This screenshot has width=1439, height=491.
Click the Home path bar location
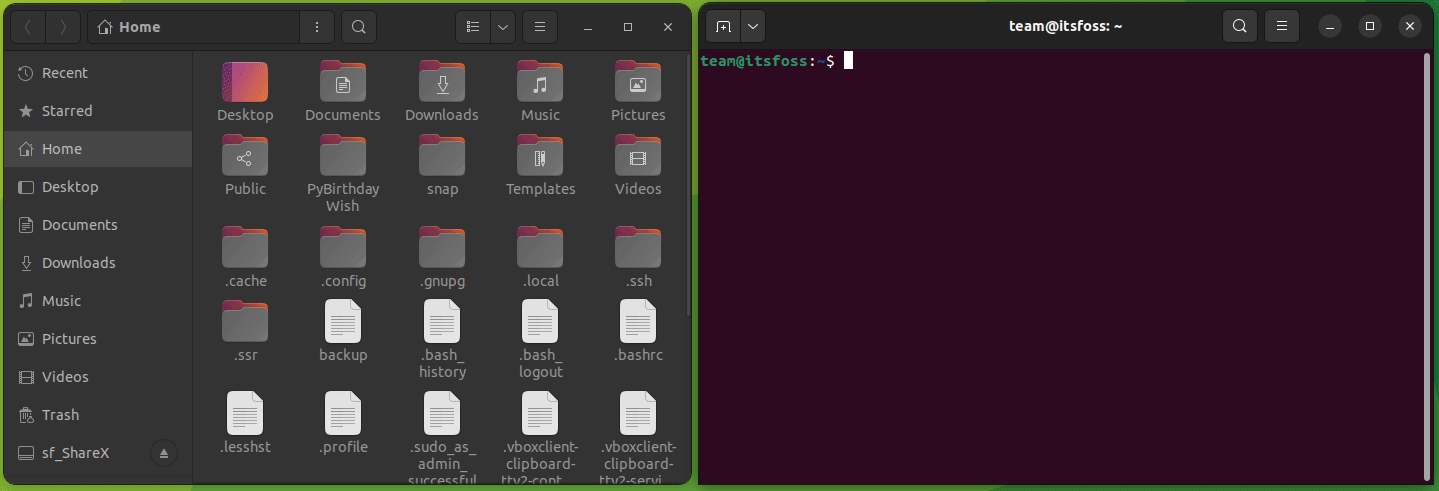[195, 27]
